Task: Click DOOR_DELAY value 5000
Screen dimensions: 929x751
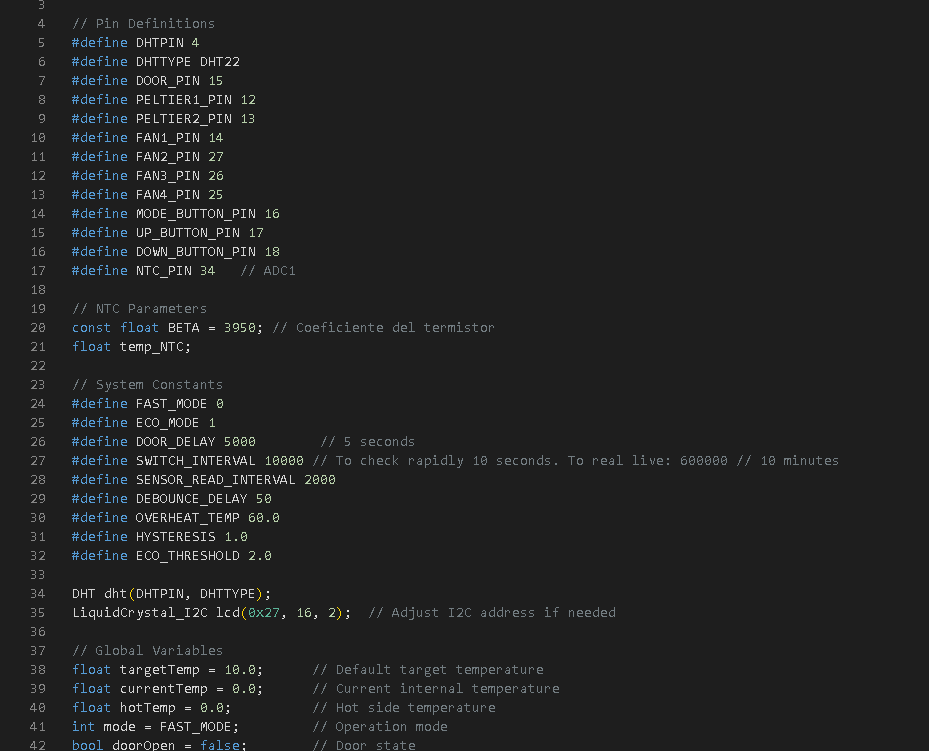Action: [x=239, y=441]
